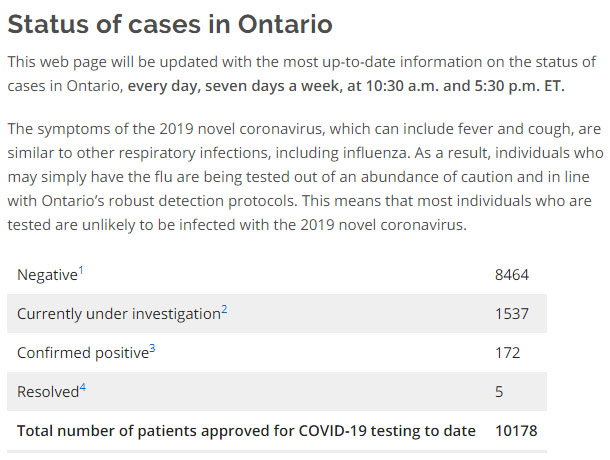Click the resolved count value 5
610x460 pixels.
point(499,392)
